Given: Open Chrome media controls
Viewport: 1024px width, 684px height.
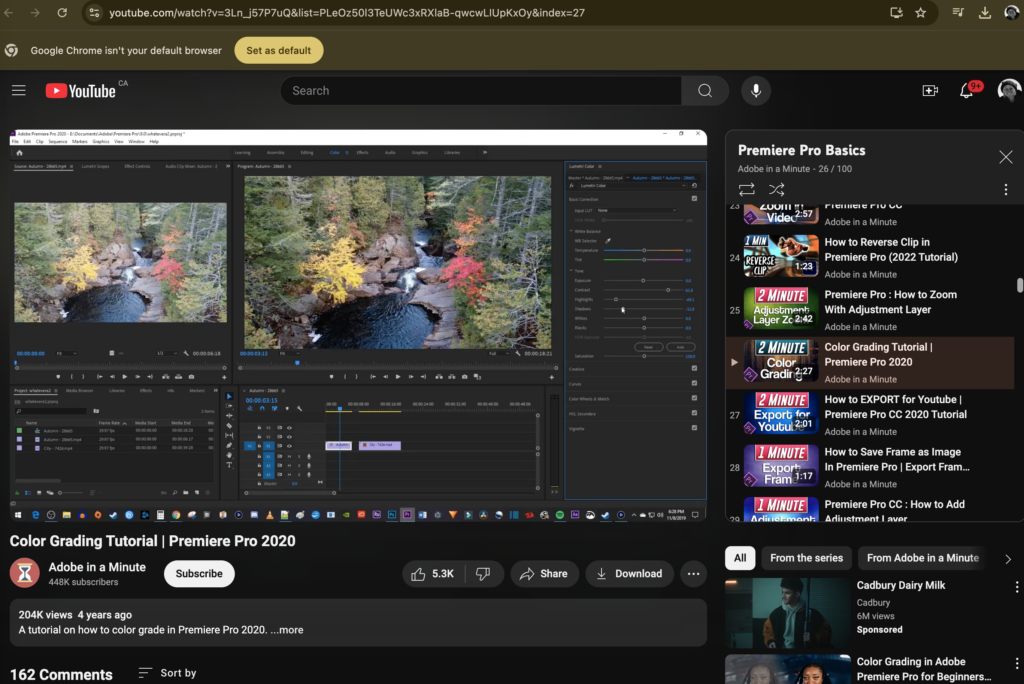Looking at the screenshot, I should (x=958, y=12).
